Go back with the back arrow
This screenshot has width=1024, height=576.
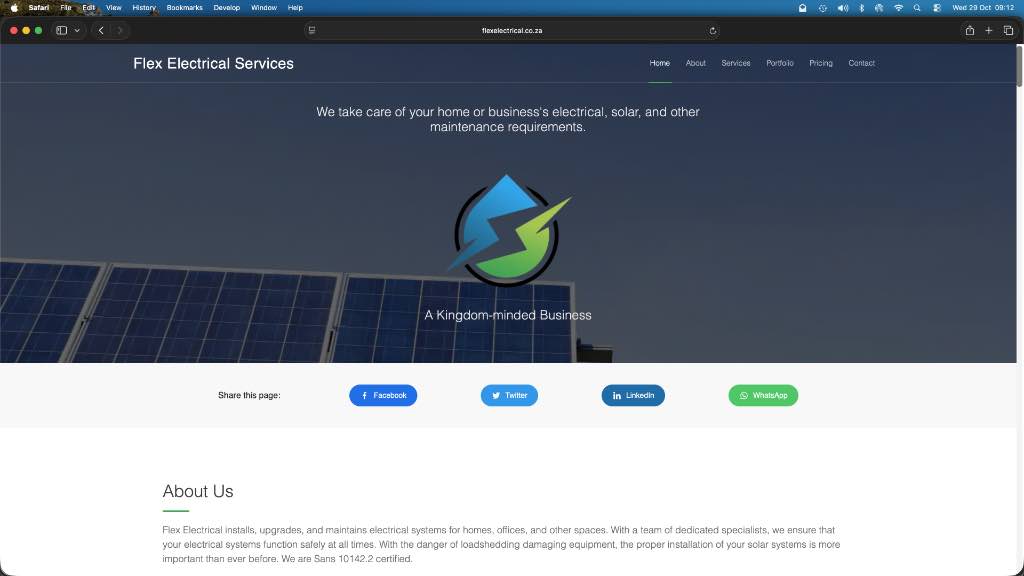click(x=101, y=31)
